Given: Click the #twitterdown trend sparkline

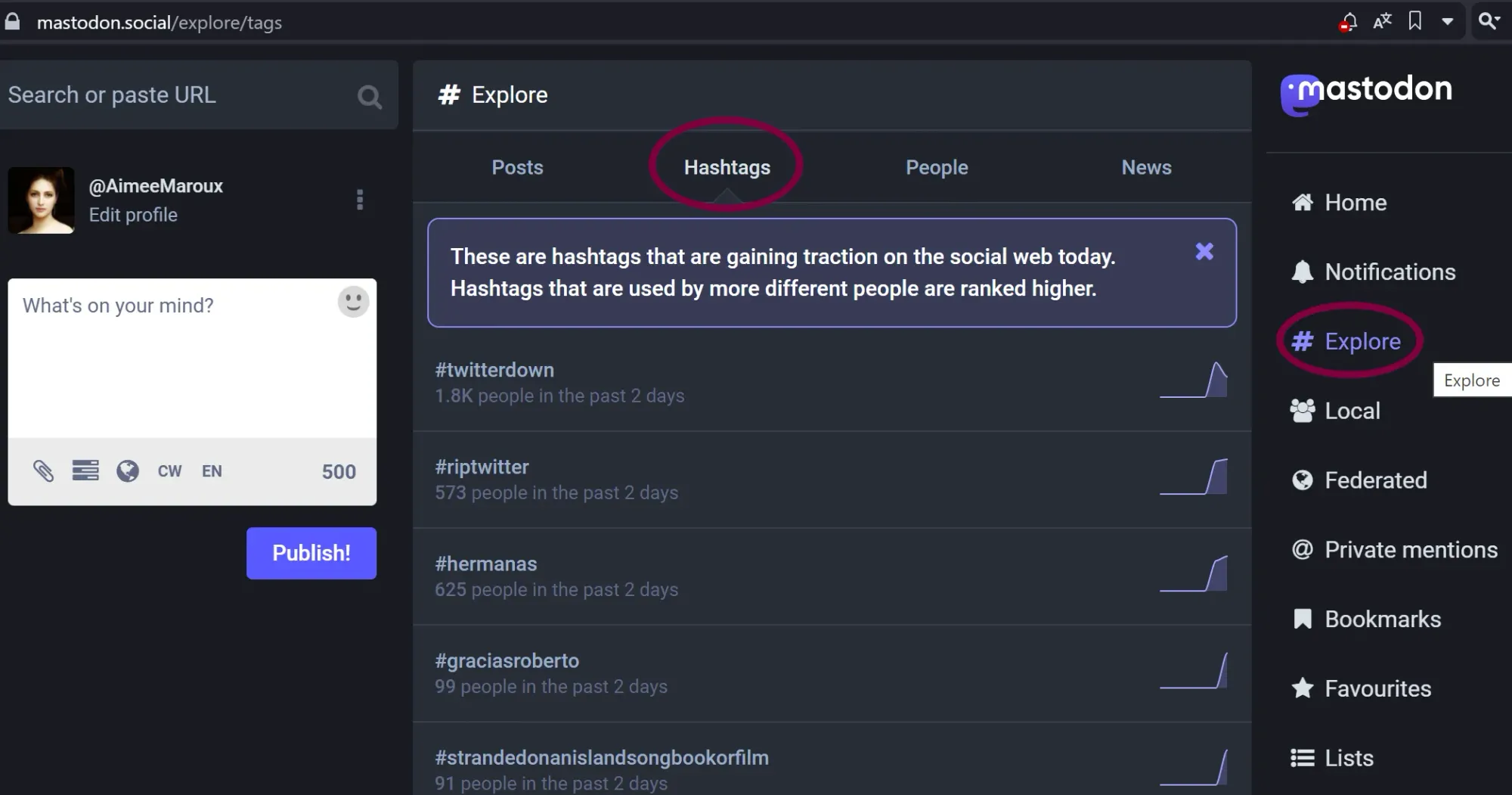Looking at the screenshot, I should pos(1194,380).
